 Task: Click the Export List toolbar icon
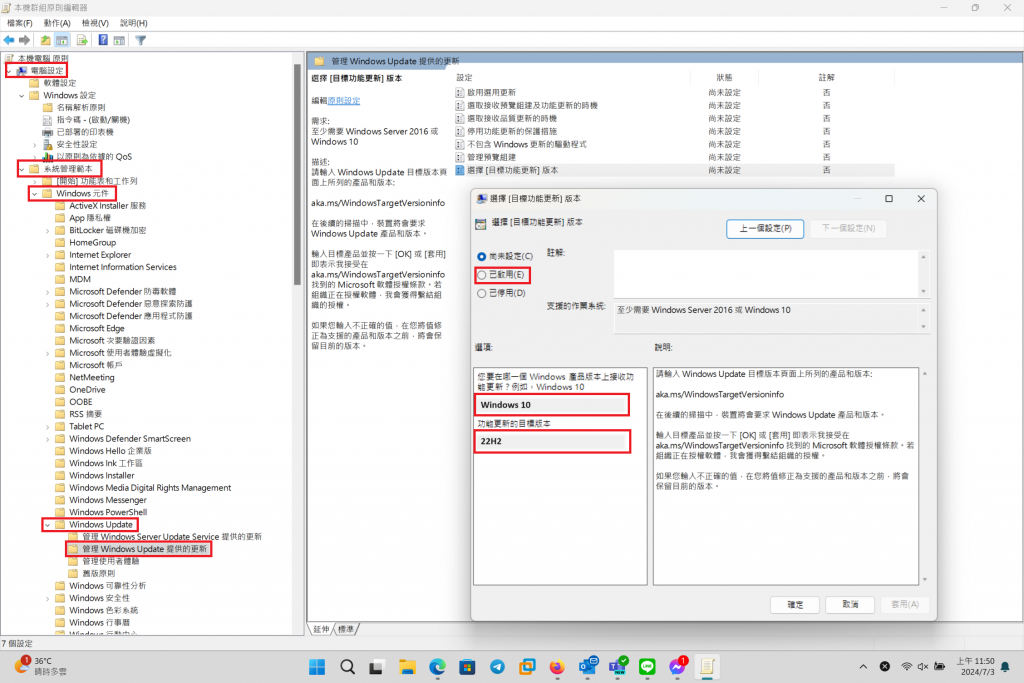coord(82,40)
